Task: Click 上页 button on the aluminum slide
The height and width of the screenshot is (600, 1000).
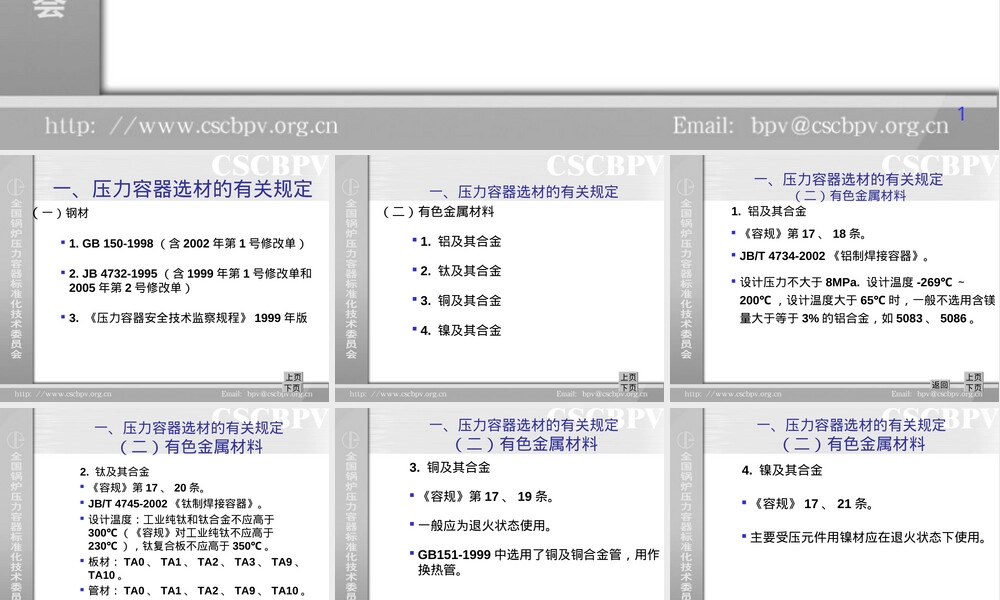Action: [974, 377]
